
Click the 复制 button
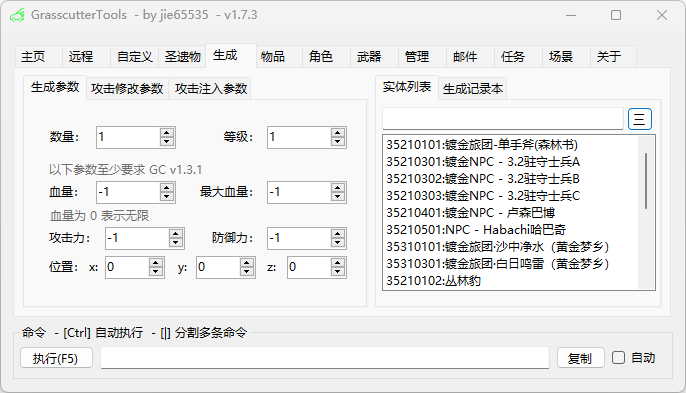click(581, 358)
